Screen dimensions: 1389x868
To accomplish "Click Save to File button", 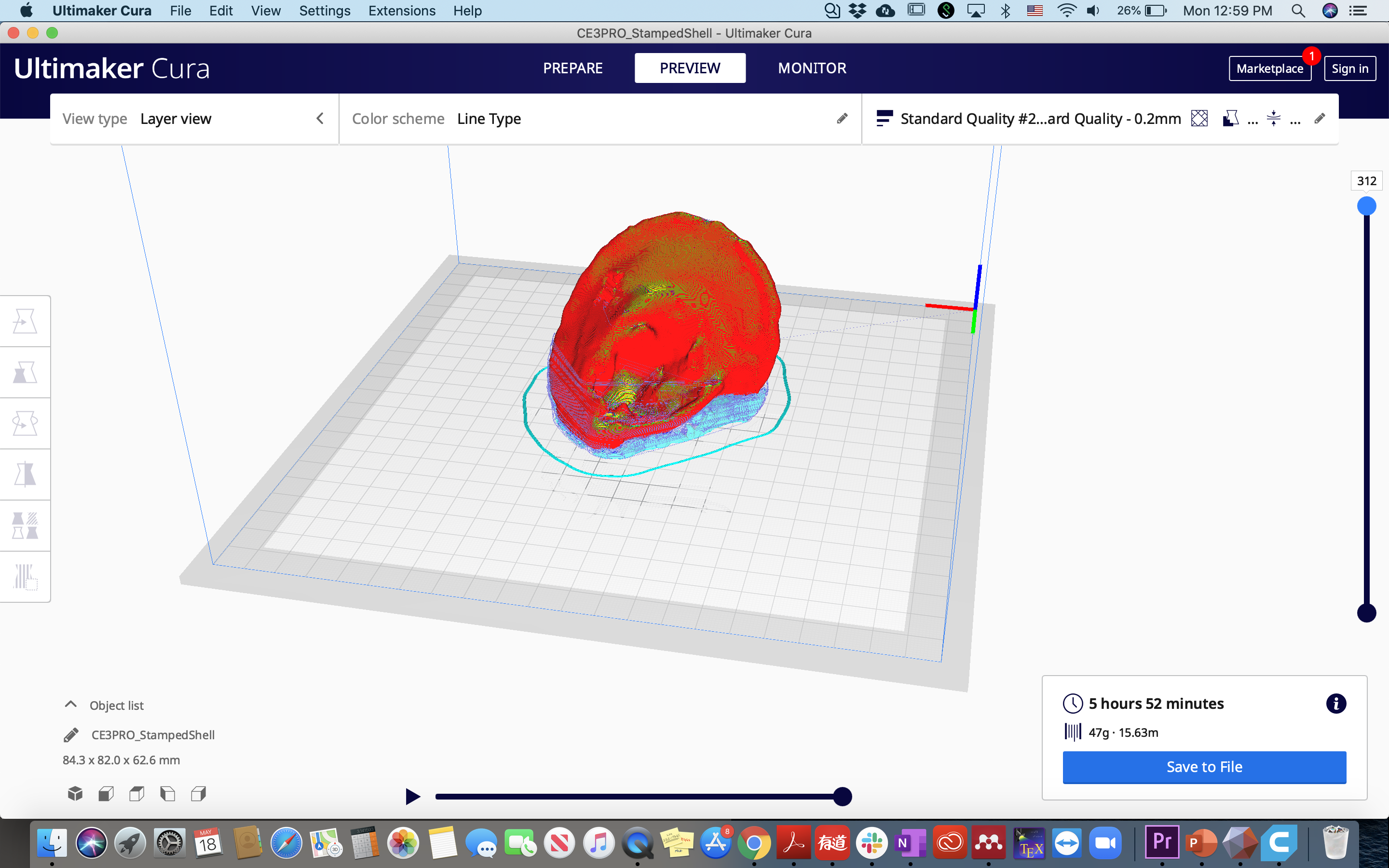I will (x=1204, y=767).
